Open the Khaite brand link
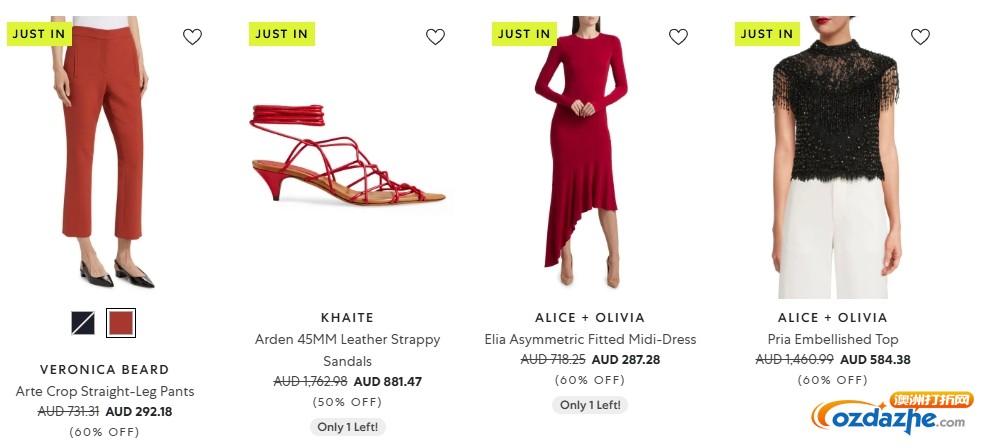 click(x=347, y=318)
